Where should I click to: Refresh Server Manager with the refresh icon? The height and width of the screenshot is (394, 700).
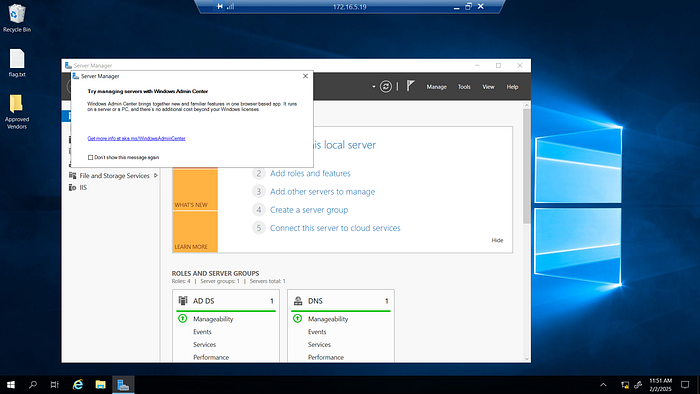[386, 87]
